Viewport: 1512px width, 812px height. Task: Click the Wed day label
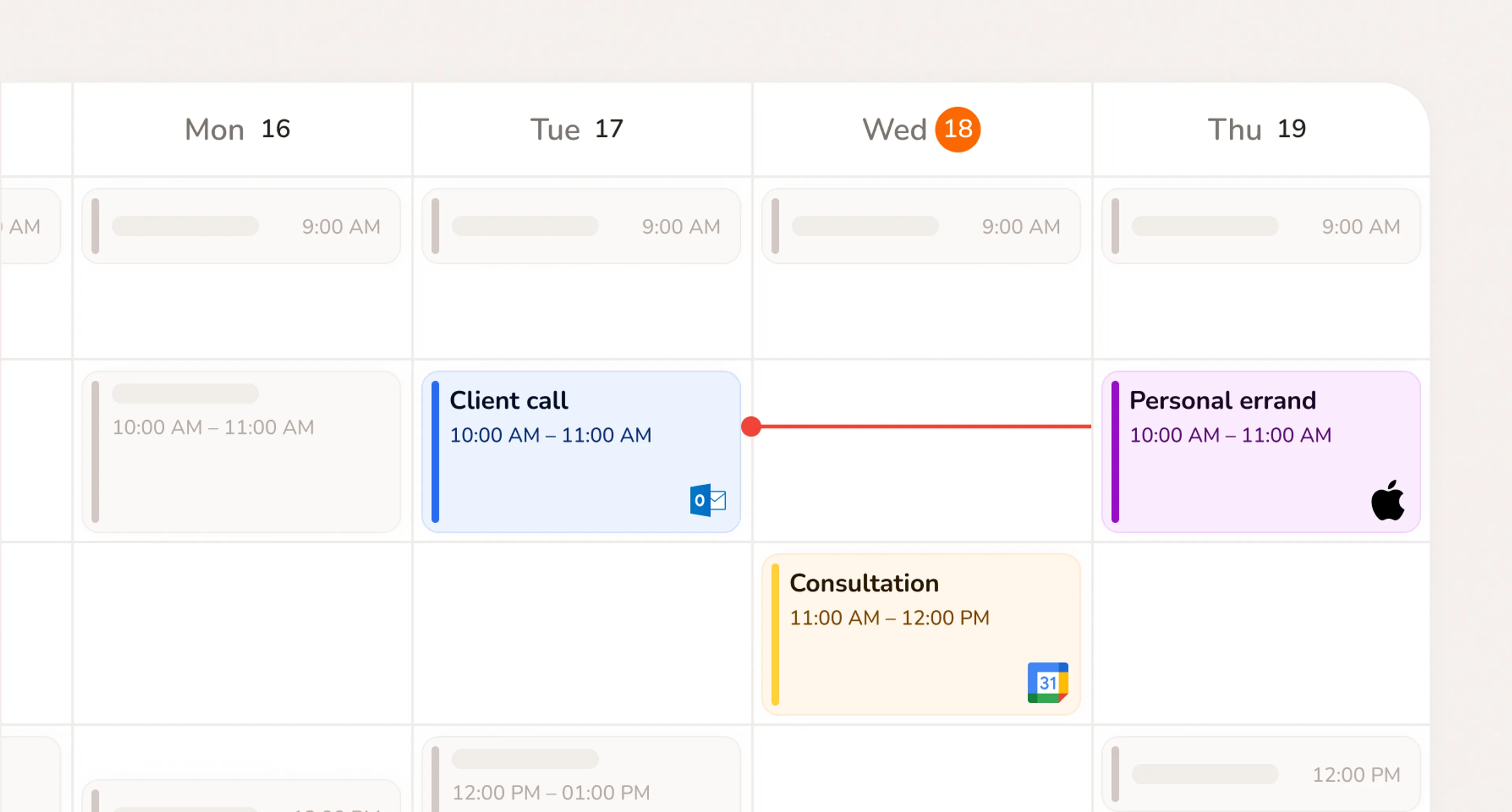(894, 129)
